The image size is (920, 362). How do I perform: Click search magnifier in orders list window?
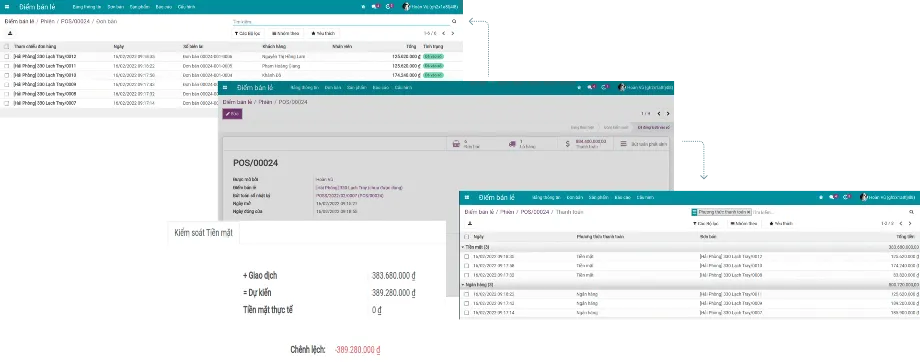click(x=454, y=21)
